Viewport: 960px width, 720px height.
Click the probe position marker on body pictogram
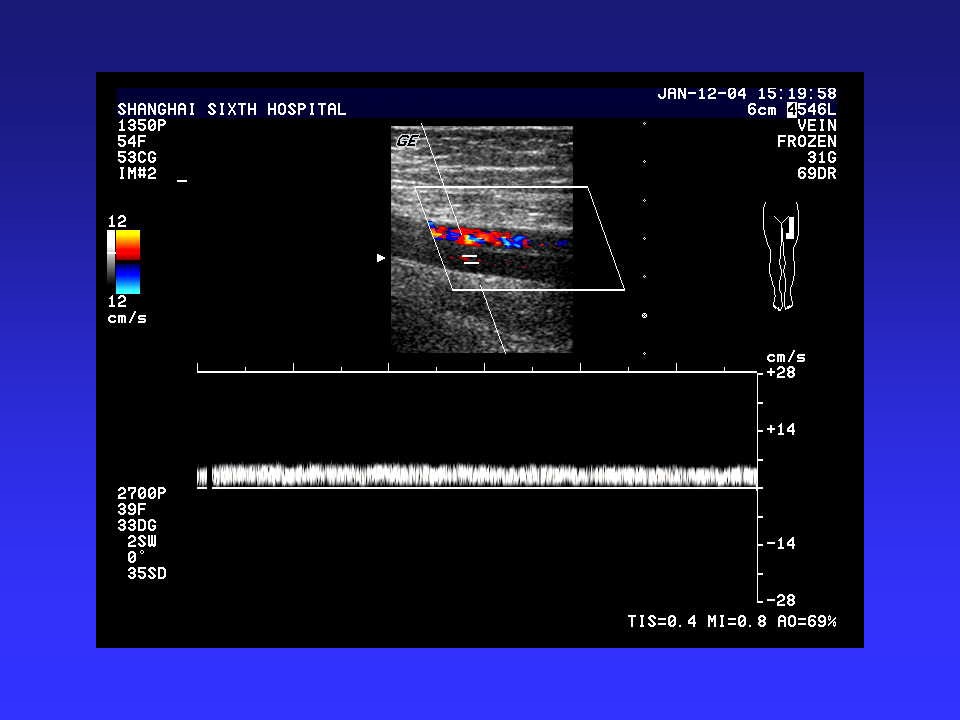pyautogui.click(x=790, y=227)
